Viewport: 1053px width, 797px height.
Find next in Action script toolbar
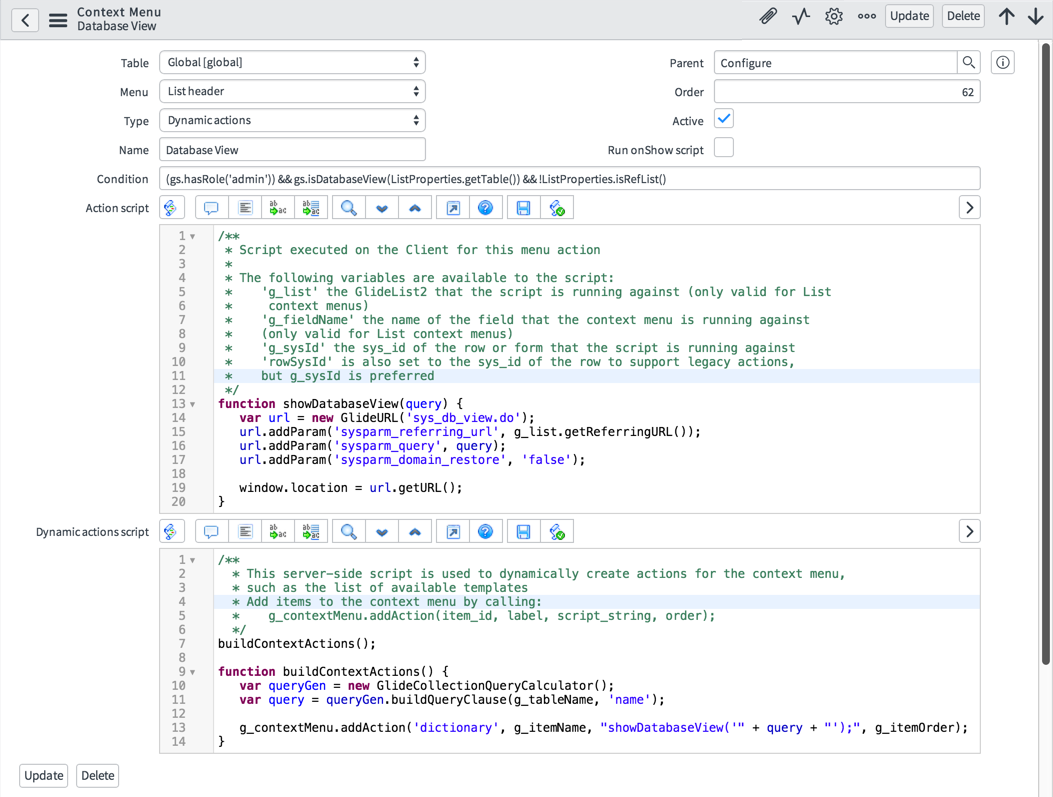click(x=382, y=208)
